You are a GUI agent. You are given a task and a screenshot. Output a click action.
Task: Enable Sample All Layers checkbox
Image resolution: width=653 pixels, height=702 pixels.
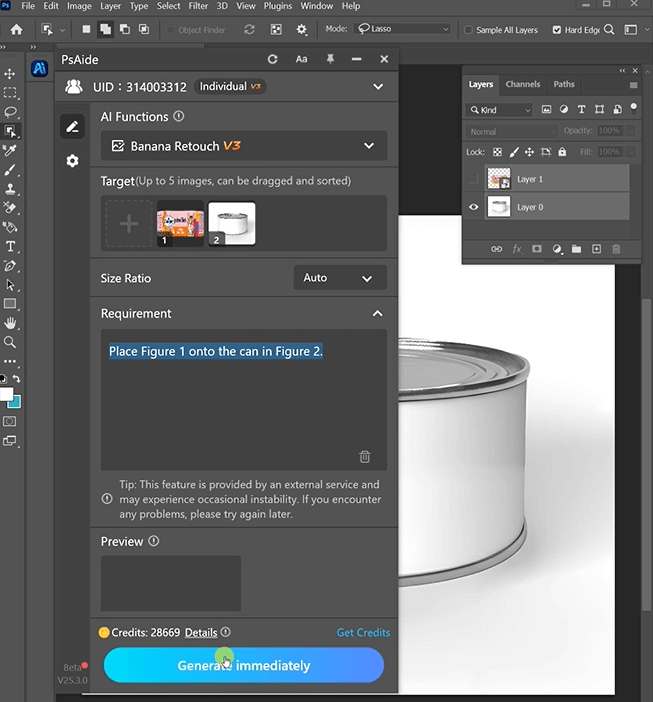[468, 30]
